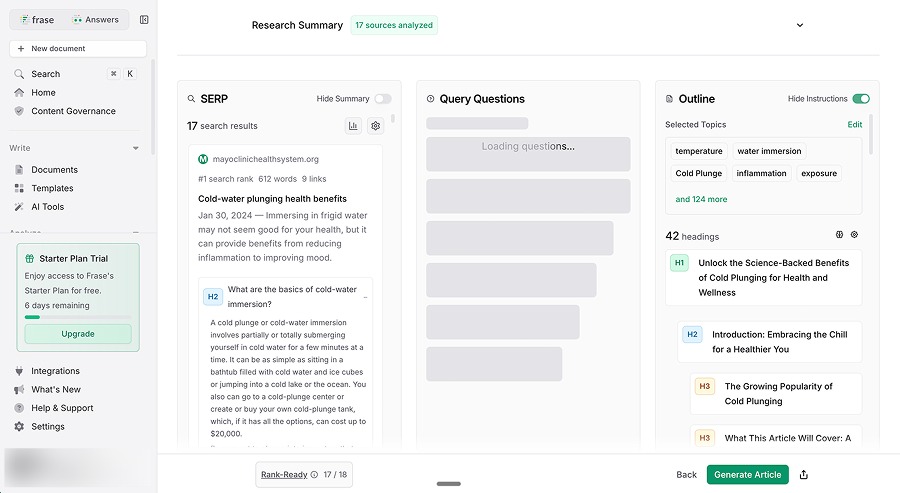The height and width of the screenshot is (493, 900).
Task: Open What's New announcements
Action: coord(56,389)
